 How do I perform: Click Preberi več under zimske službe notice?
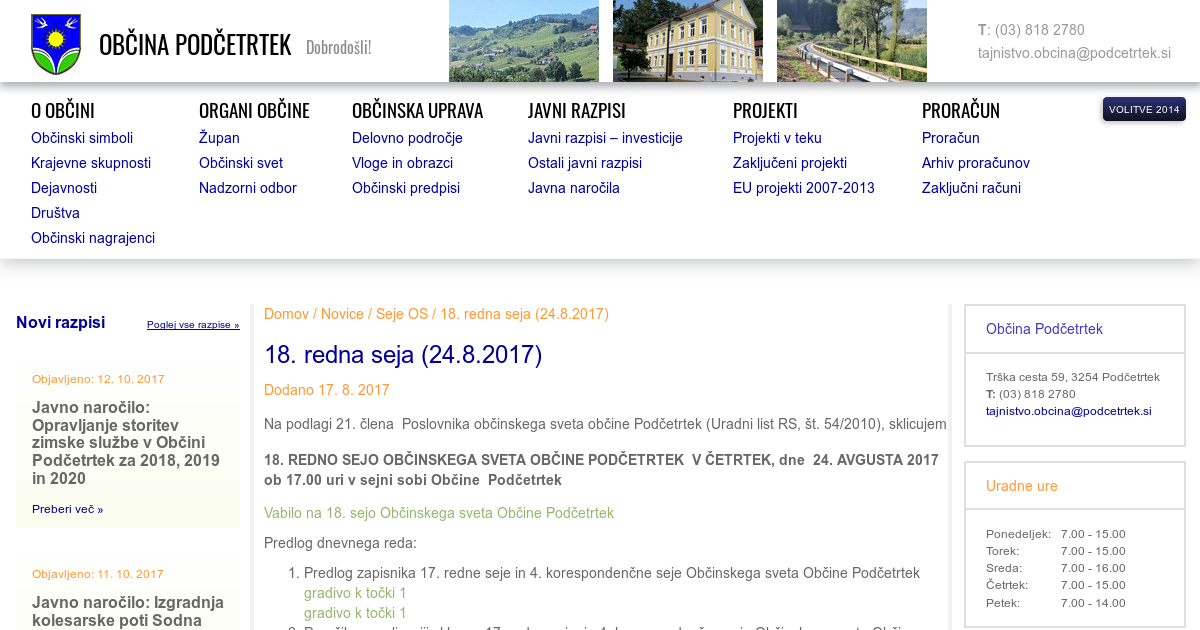(67, 509)
